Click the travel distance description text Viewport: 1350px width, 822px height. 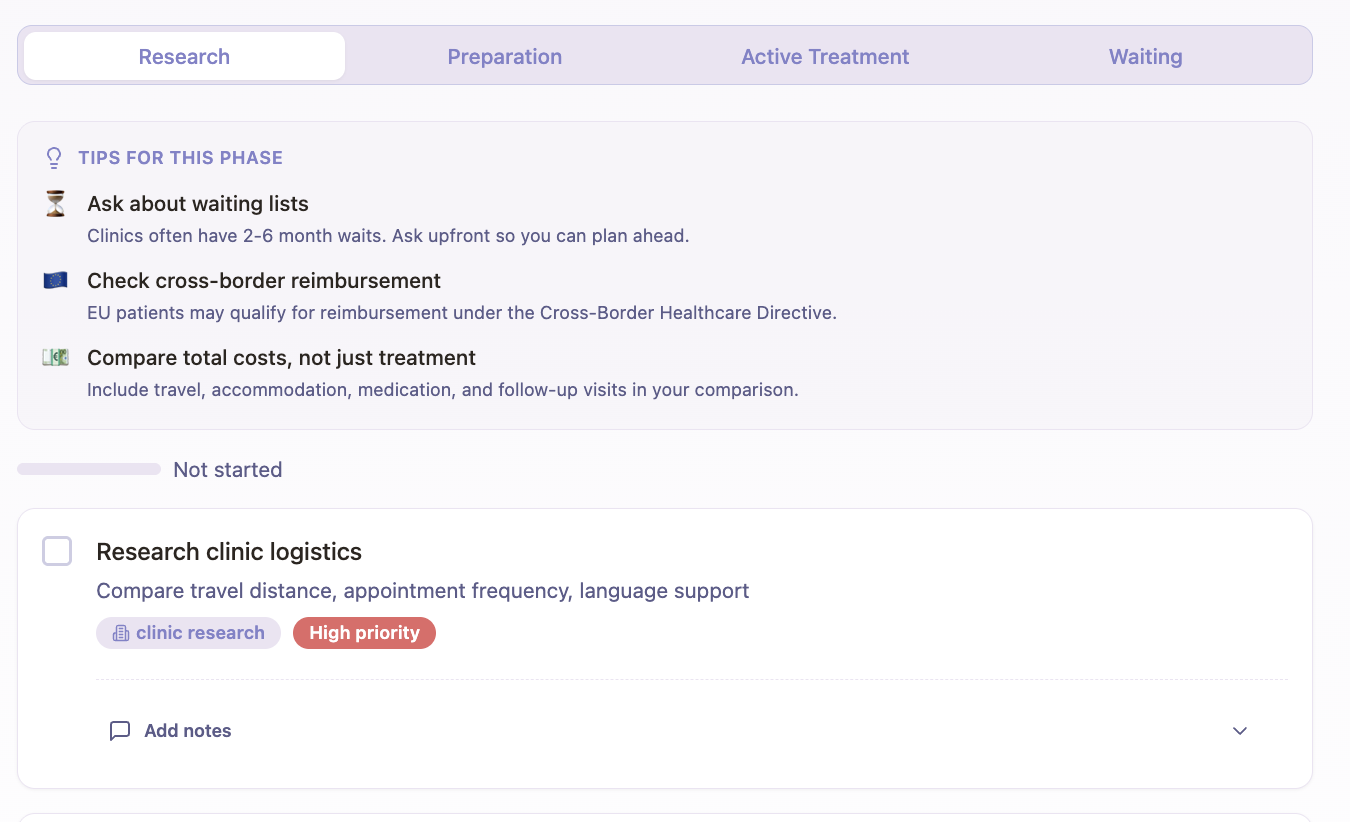coord(422,590)
